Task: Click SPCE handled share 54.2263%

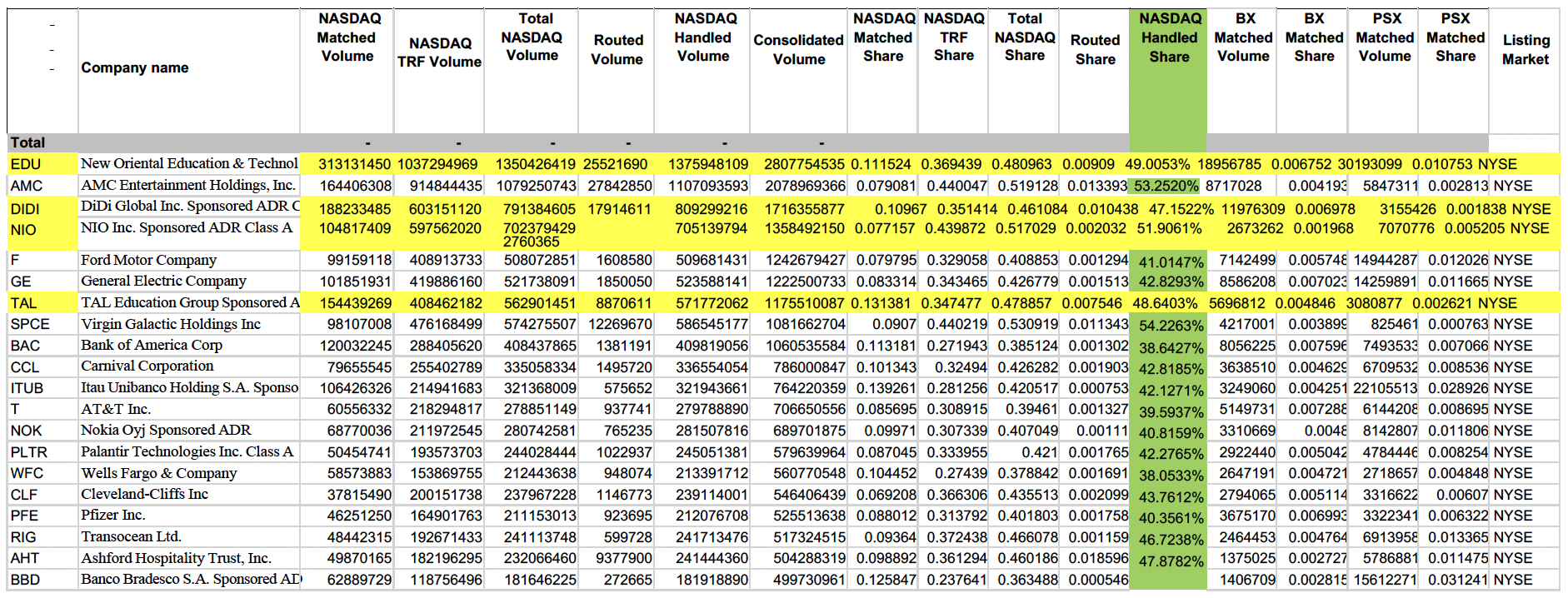Action: point(1171,326)
